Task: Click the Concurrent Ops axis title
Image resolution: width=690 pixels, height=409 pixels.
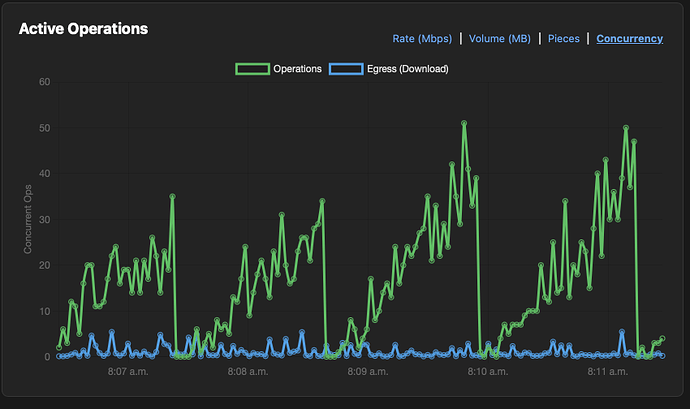Action: (x=28, y=218)
